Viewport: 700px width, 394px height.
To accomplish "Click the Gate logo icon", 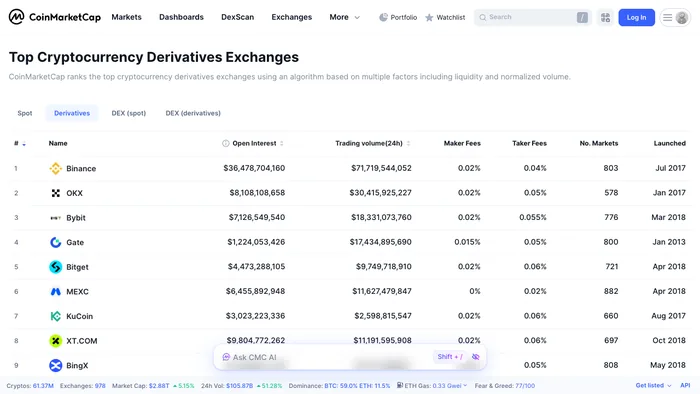I will coord(55,242).
